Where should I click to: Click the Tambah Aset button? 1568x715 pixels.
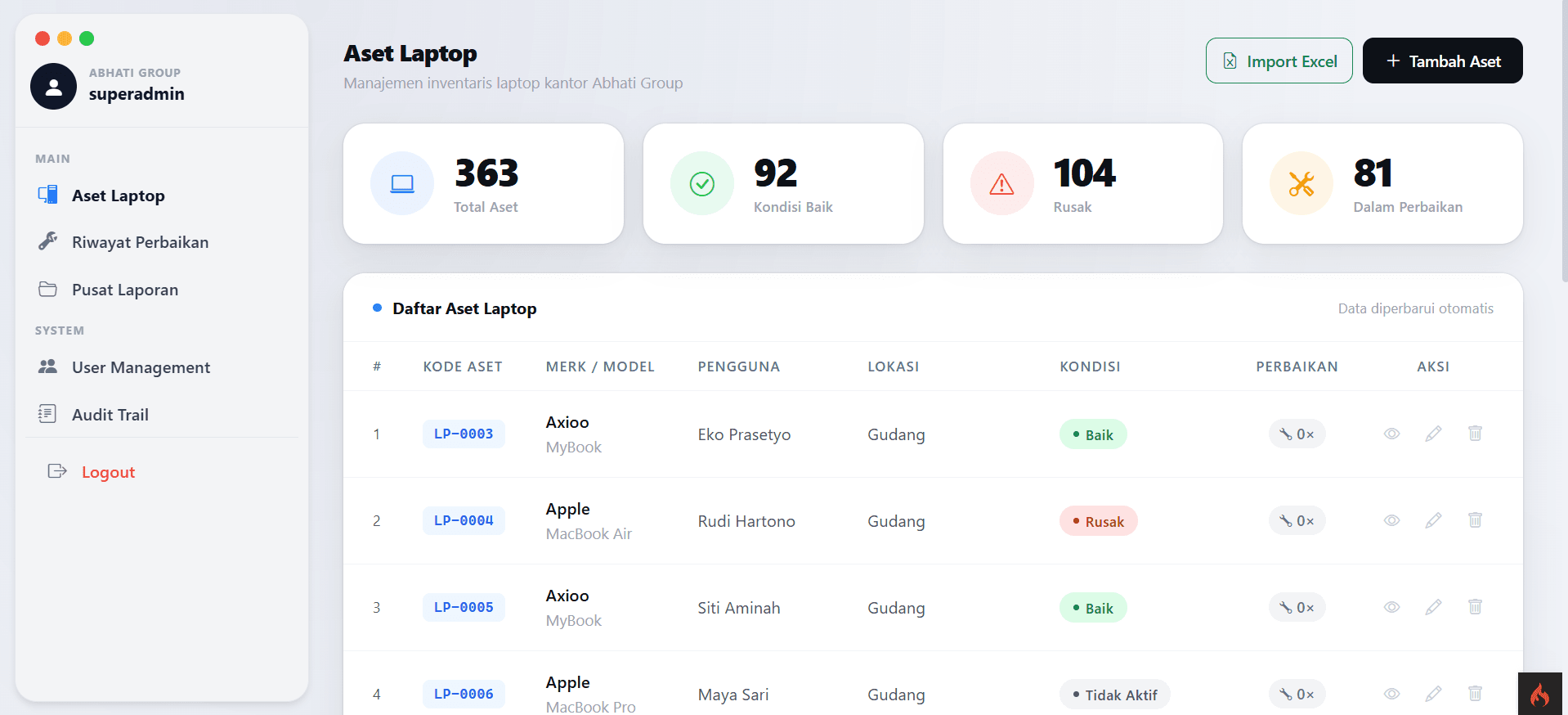click(x=1442, y=61)
